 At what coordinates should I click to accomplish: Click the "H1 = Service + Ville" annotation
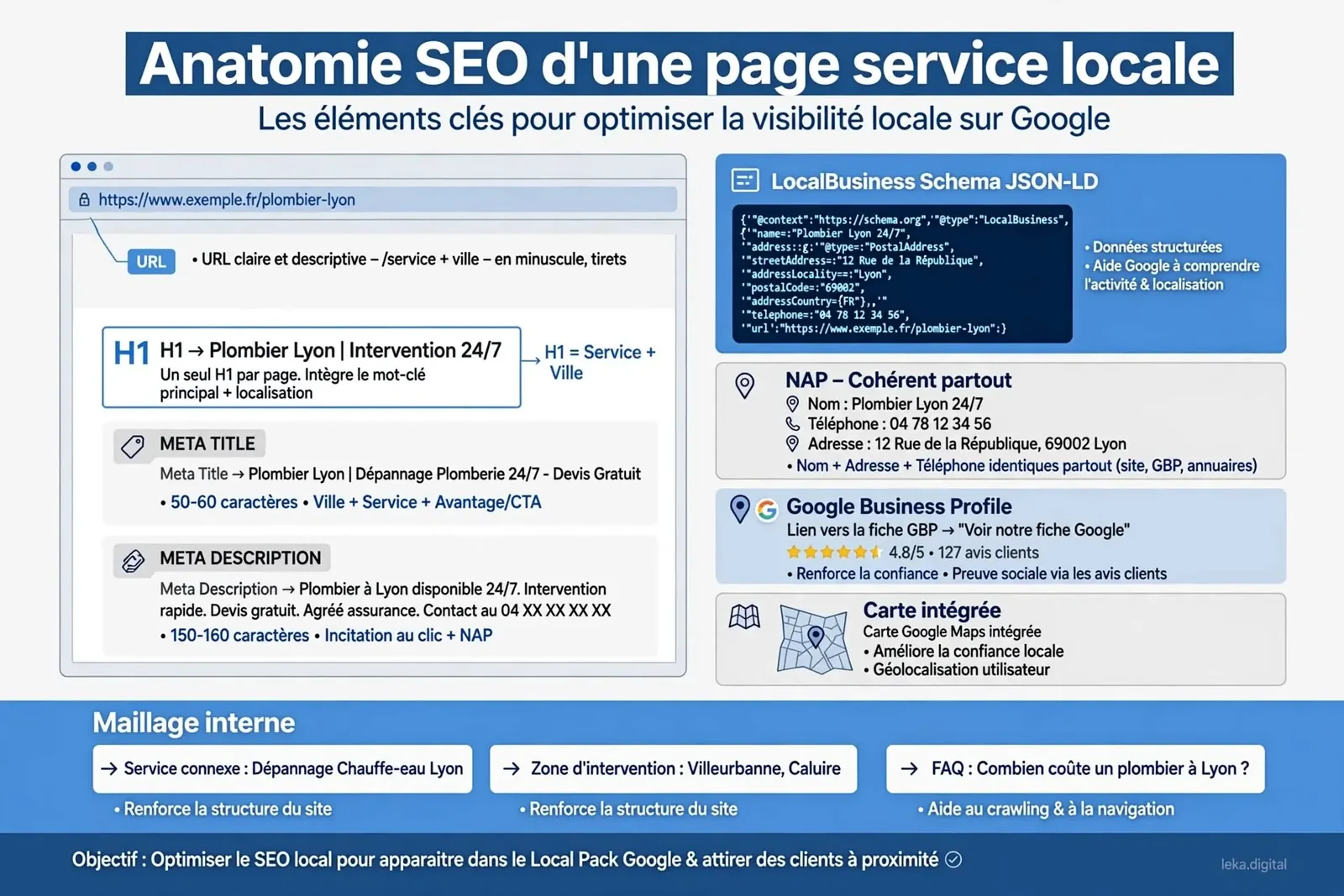coord(600,362)
